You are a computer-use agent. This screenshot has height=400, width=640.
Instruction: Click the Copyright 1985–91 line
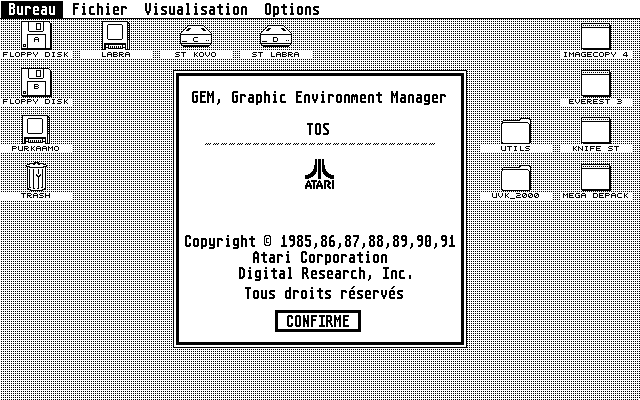click(x=320, y=242)
